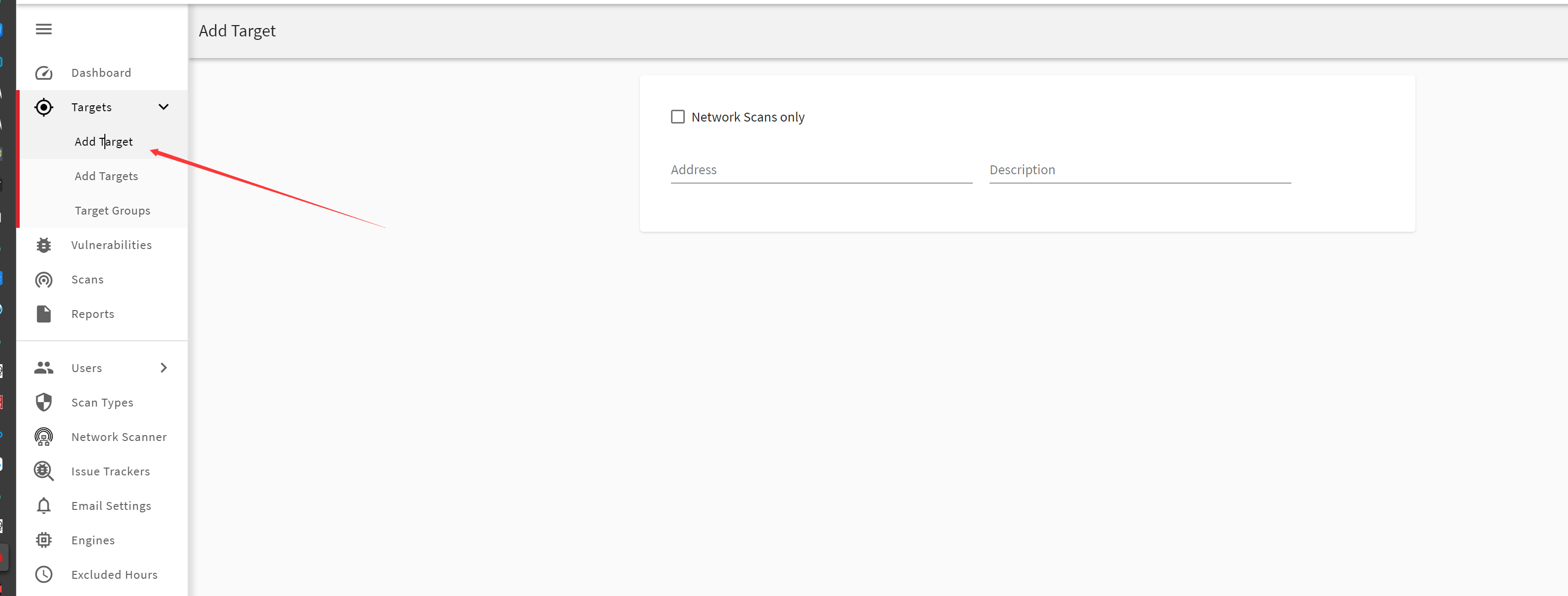The height and width of the screenshot is (596, 1568).
Task: Click the hamburger menu icon
Action: [x=44, y=29]
